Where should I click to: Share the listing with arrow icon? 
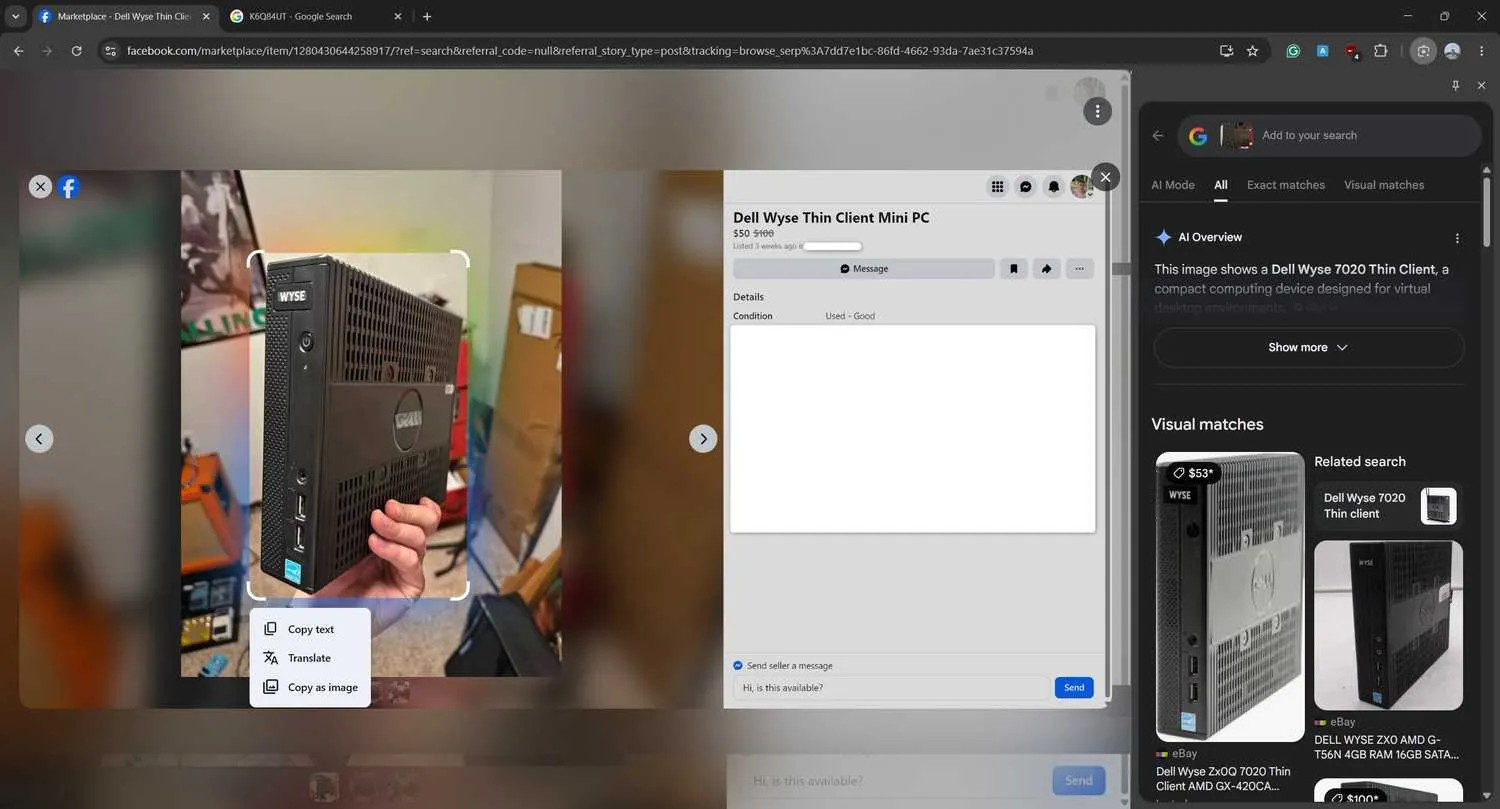pyautogui.click(x=1046, y=268)
